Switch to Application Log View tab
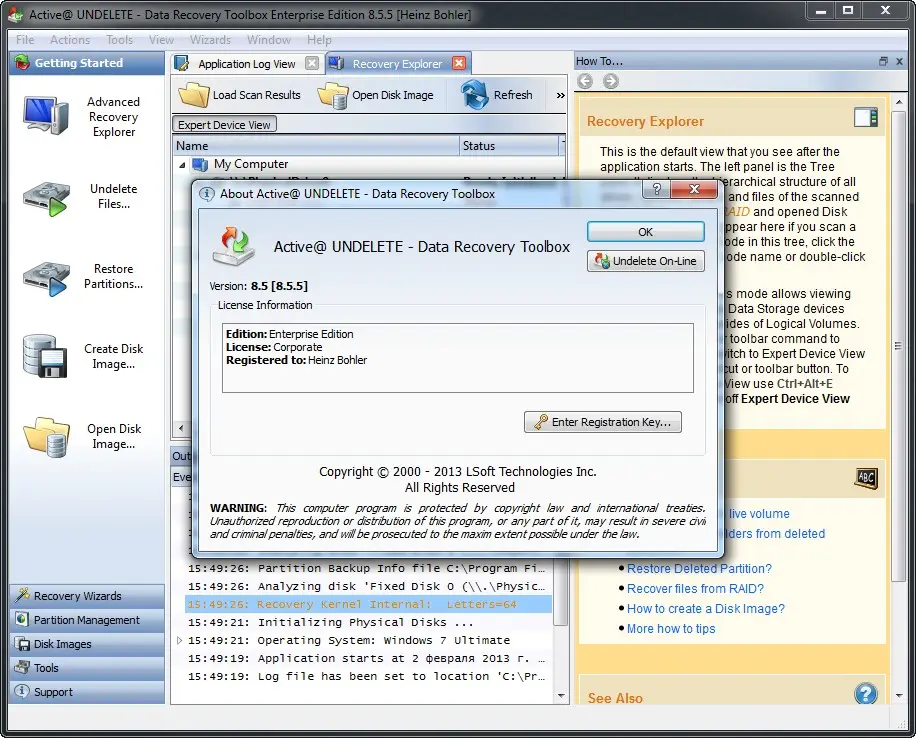Viewport: 916px width, 738px height. point(247,64)
